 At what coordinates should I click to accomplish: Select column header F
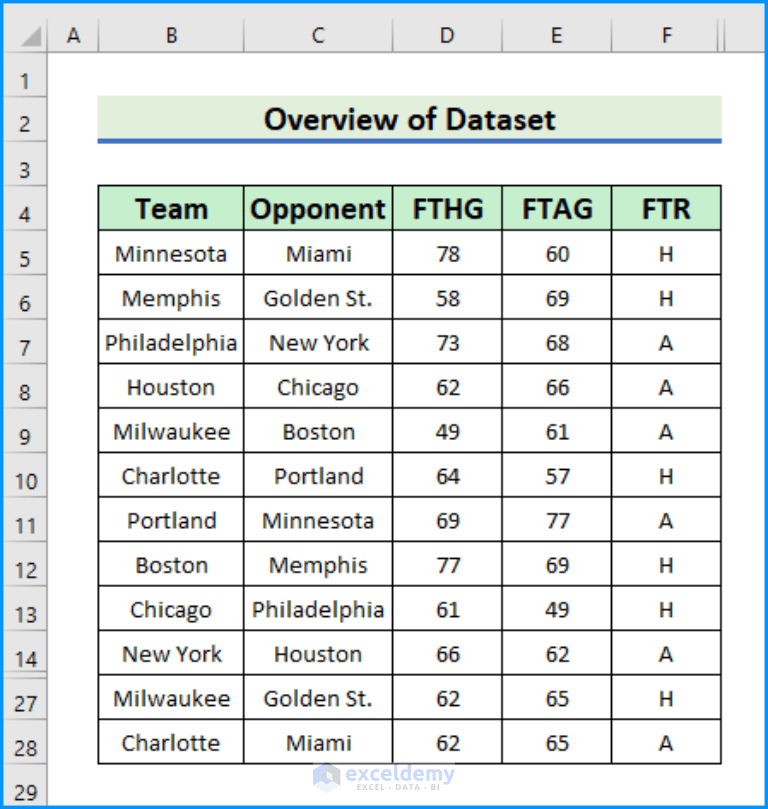coord(665,35)
